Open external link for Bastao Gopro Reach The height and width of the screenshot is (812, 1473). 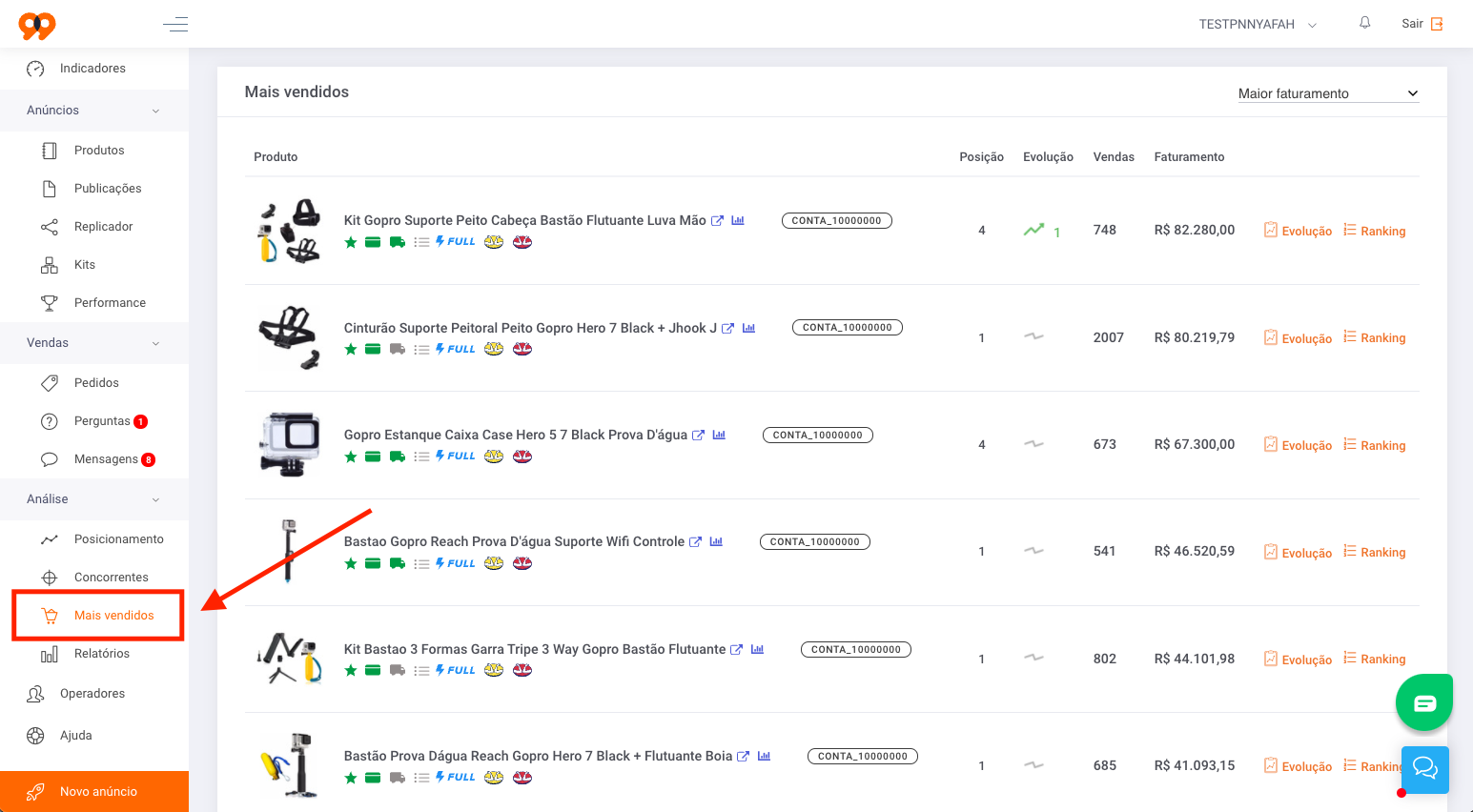(695, 542)
